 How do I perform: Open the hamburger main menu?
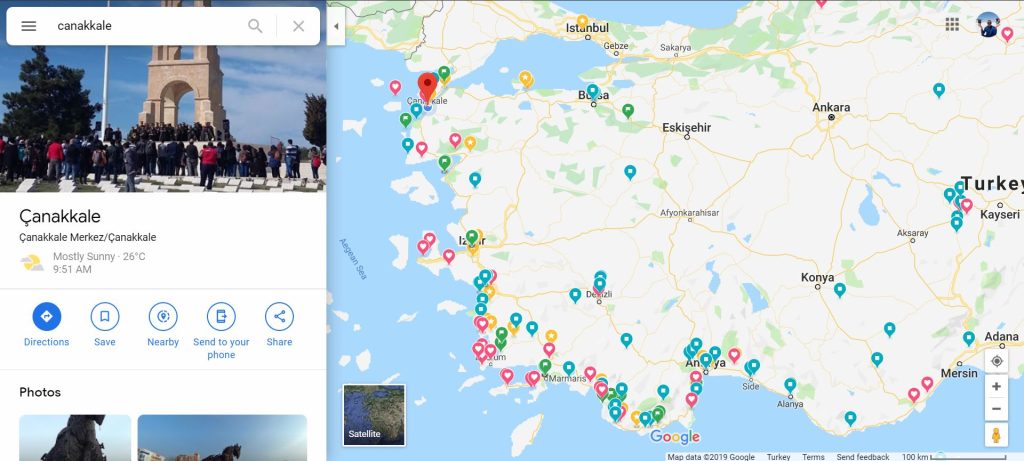(x=29, y=26)
